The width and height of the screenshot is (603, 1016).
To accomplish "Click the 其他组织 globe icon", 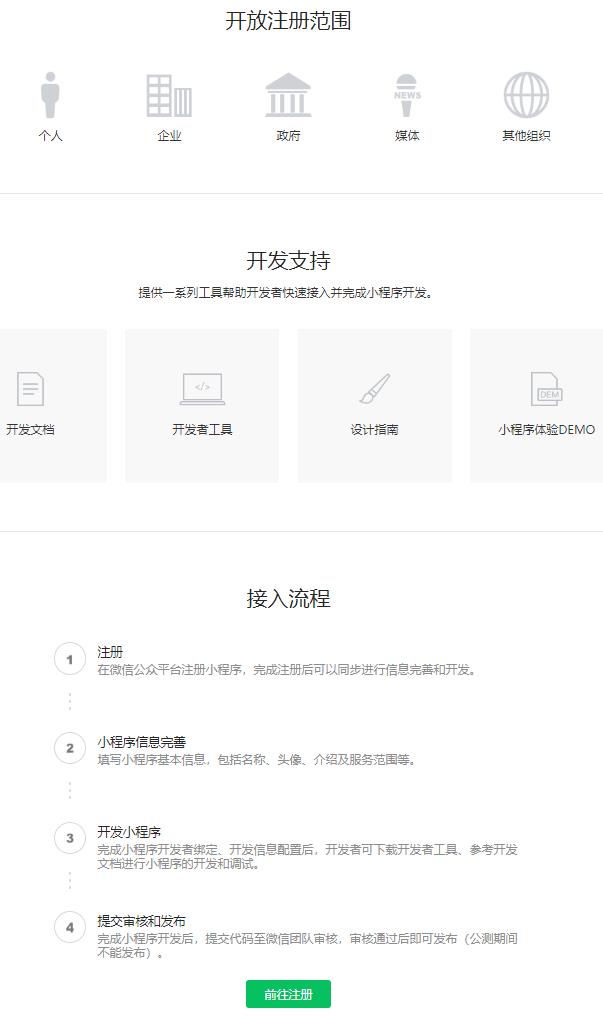I will coord(526,96).
